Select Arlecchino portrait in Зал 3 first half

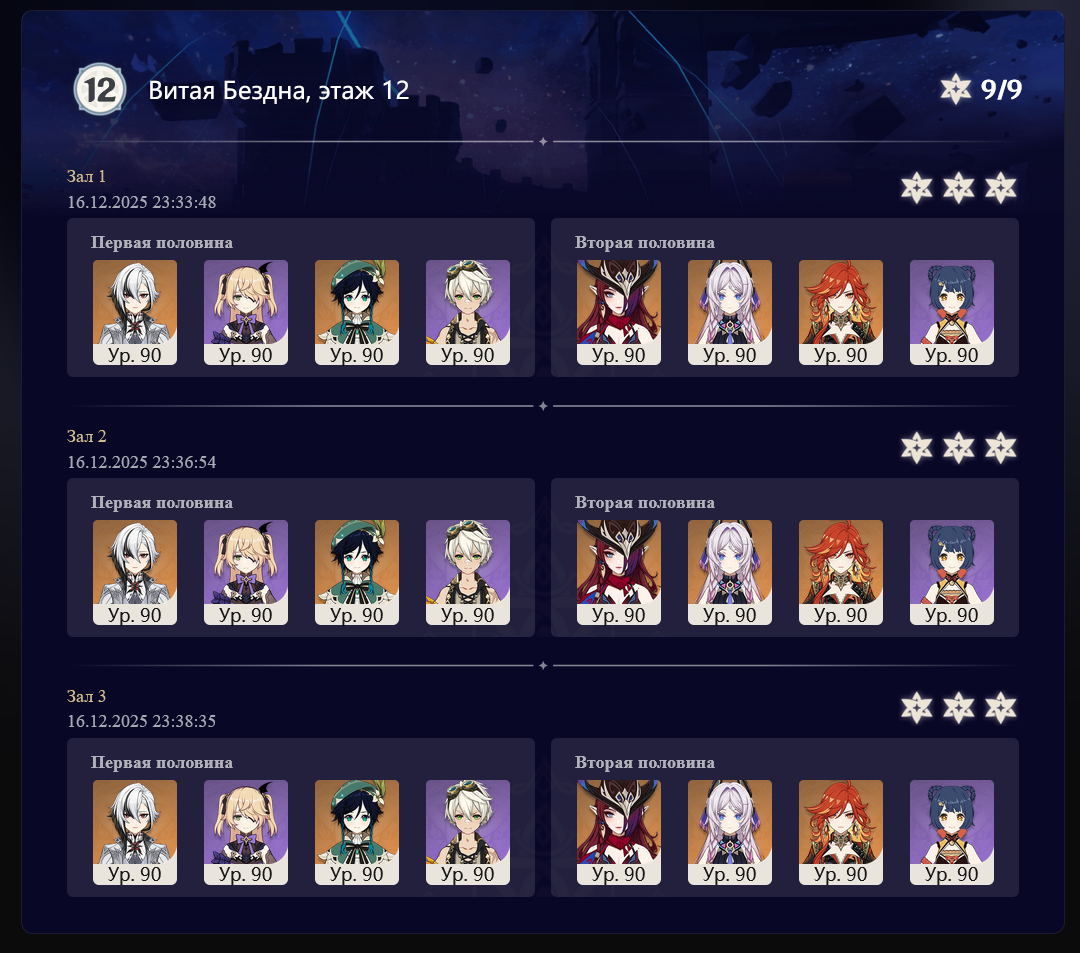click(x=135, y=832)
